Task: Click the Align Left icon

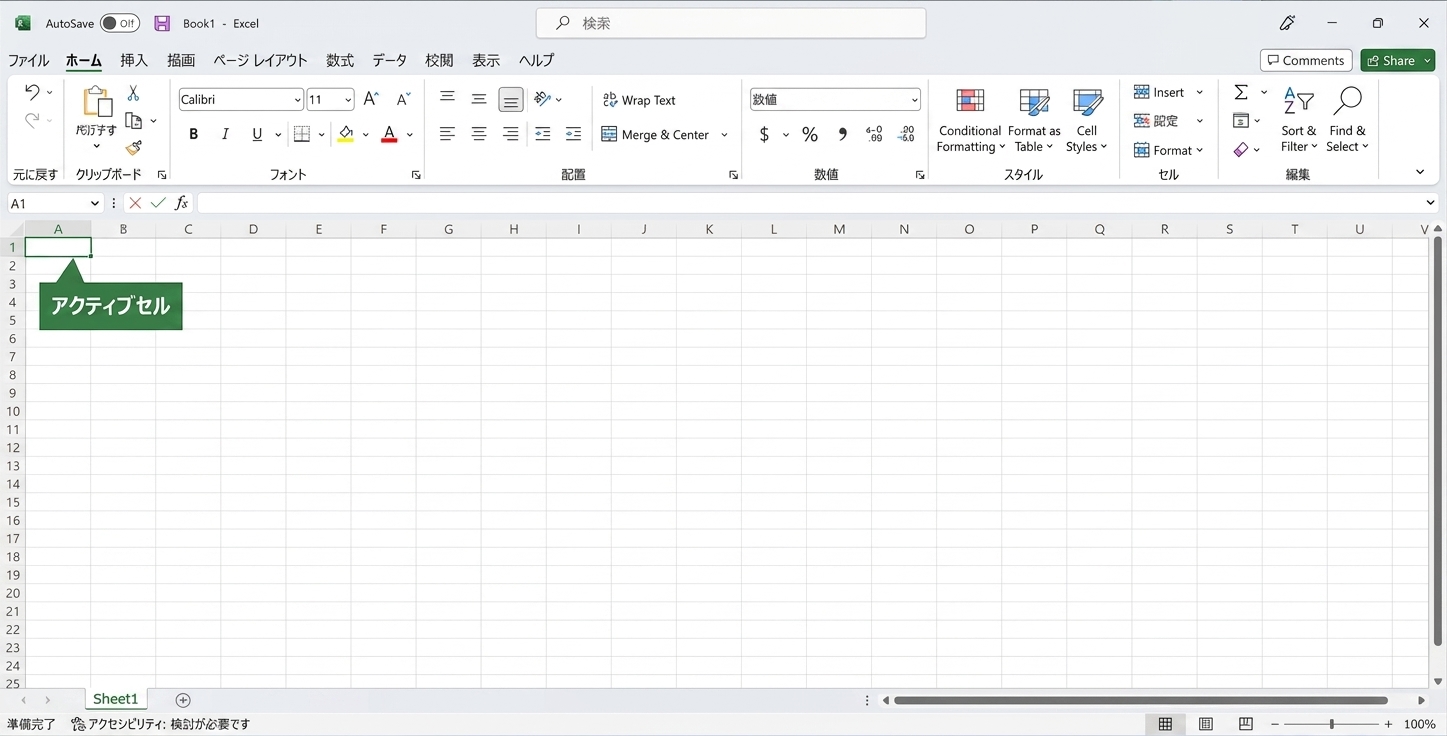Action: coord(447,134)
